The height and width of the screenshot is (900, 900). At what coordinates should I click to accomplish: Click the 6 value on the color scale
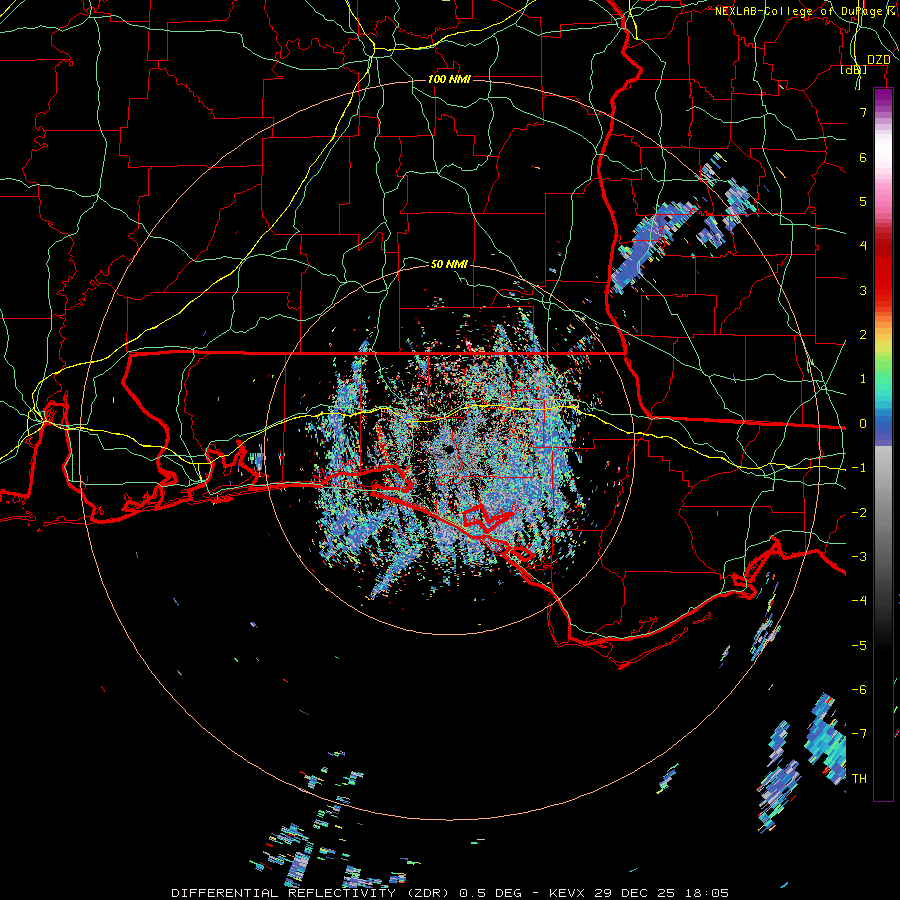(863, 157)
